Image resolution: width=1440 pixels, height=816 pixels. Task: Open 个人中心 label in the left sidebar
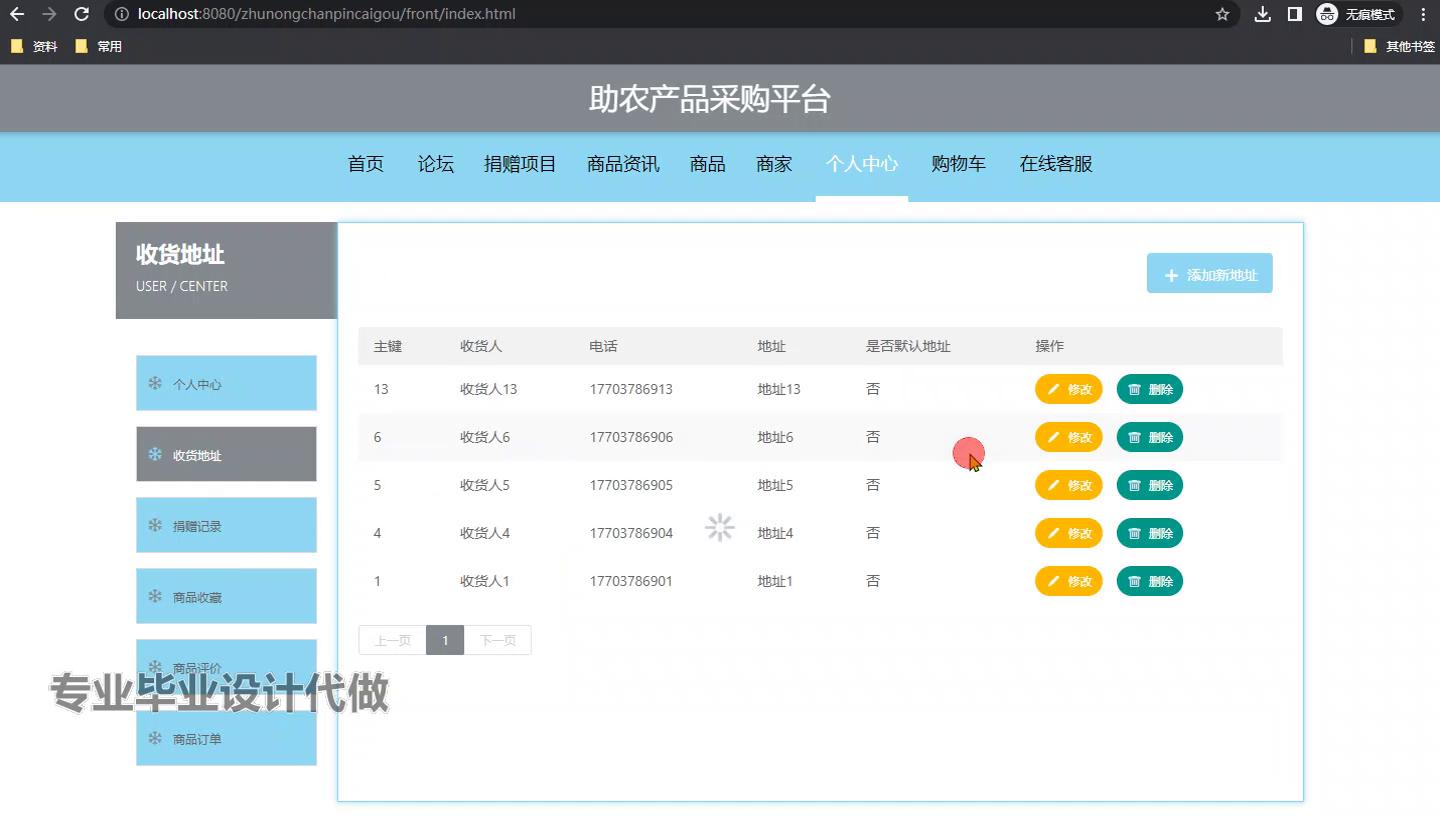tap(197, 384)
